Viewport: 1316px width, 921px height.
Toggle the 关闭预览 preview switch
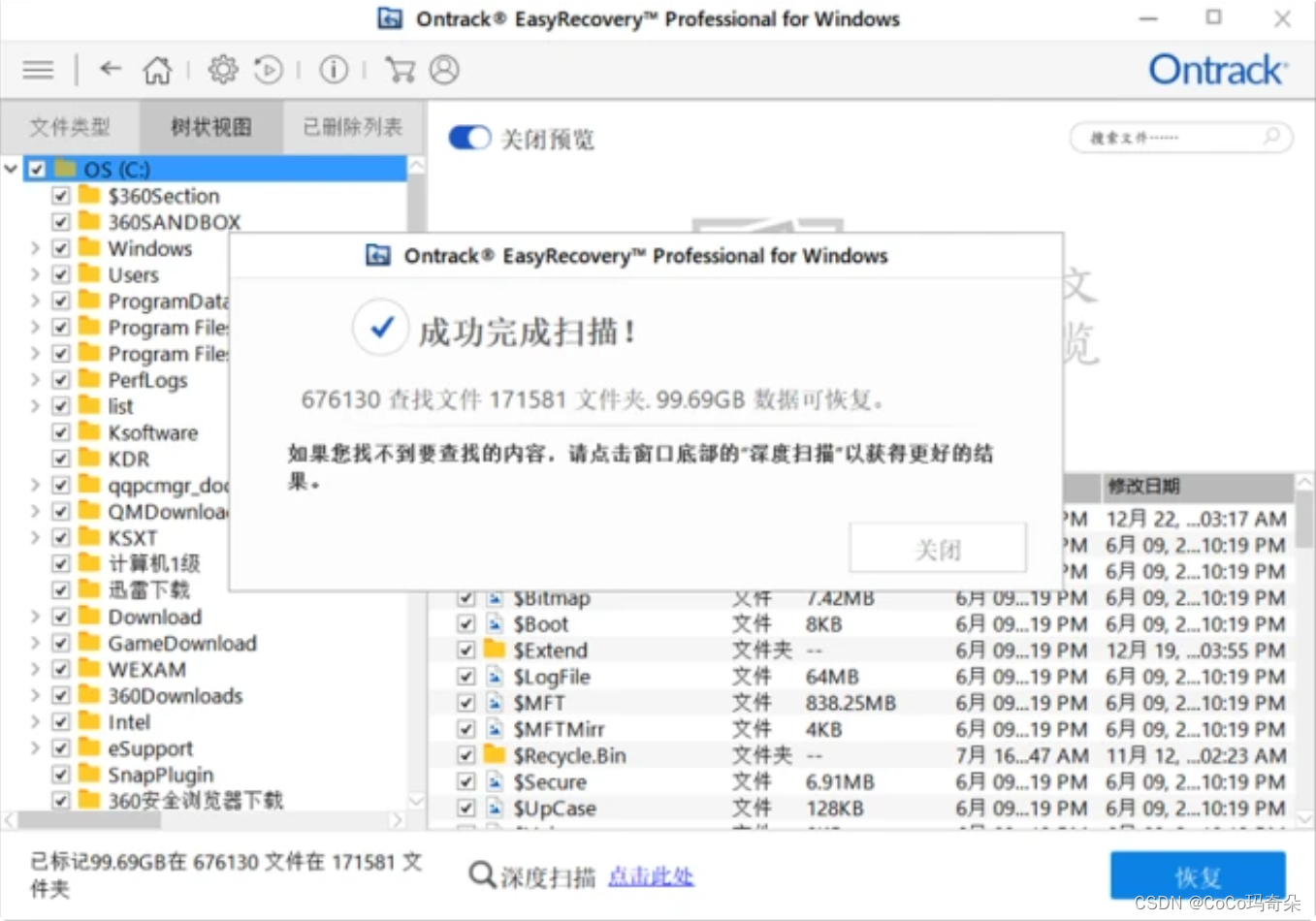[x=470, y=138]
